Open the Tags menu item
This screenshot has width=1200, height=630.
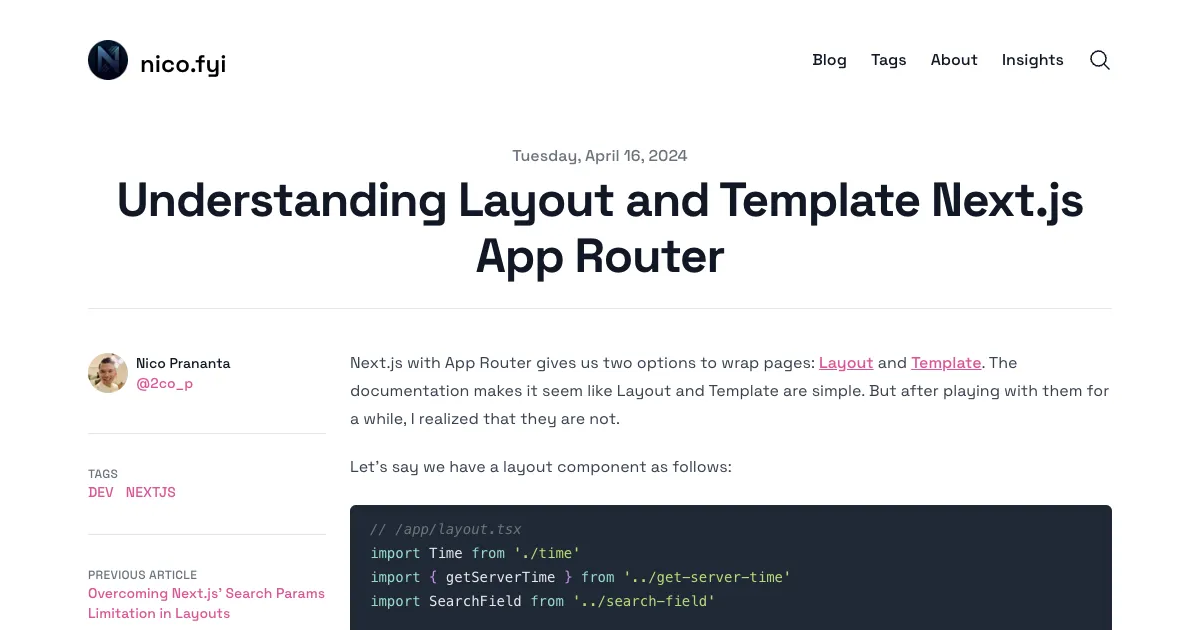pyautogui.click(x=888, y=60)
